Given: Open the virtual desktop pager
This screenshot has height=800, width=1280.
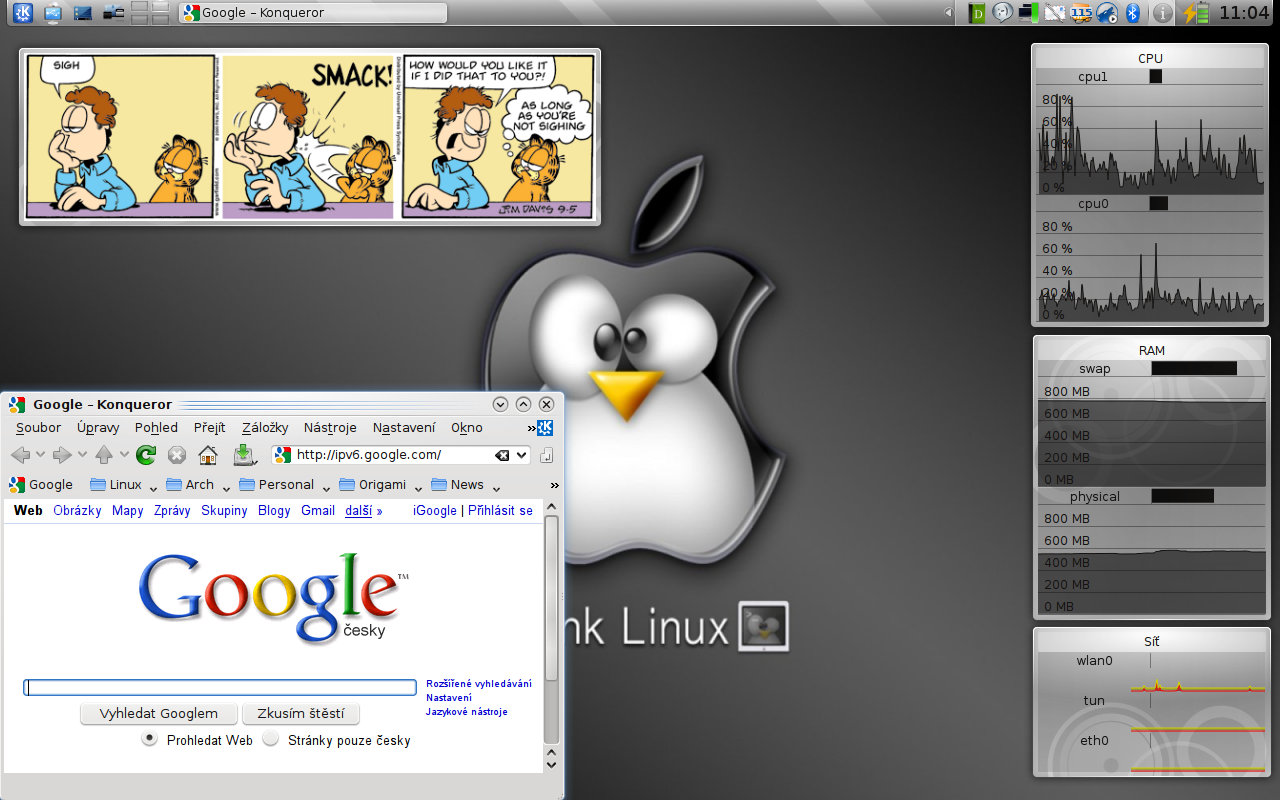Looking at the screenshot, I should [x=150, y=13].
